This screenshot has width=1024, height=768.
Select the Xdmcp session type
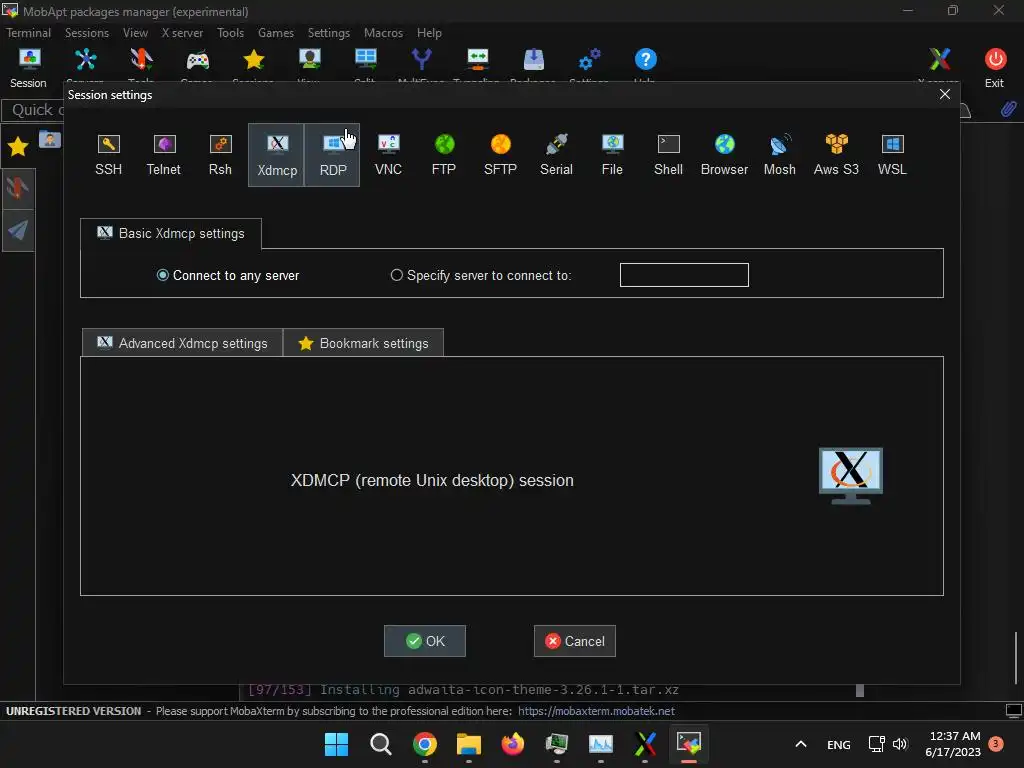[276, 155]
